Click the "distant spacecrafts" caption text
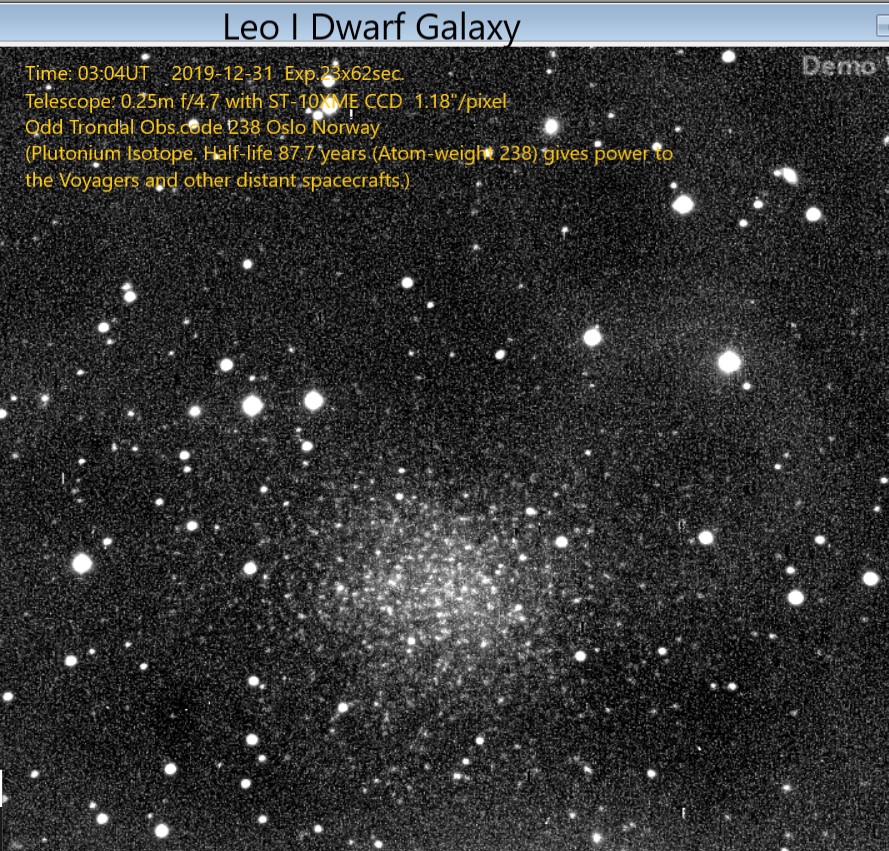 333,182
